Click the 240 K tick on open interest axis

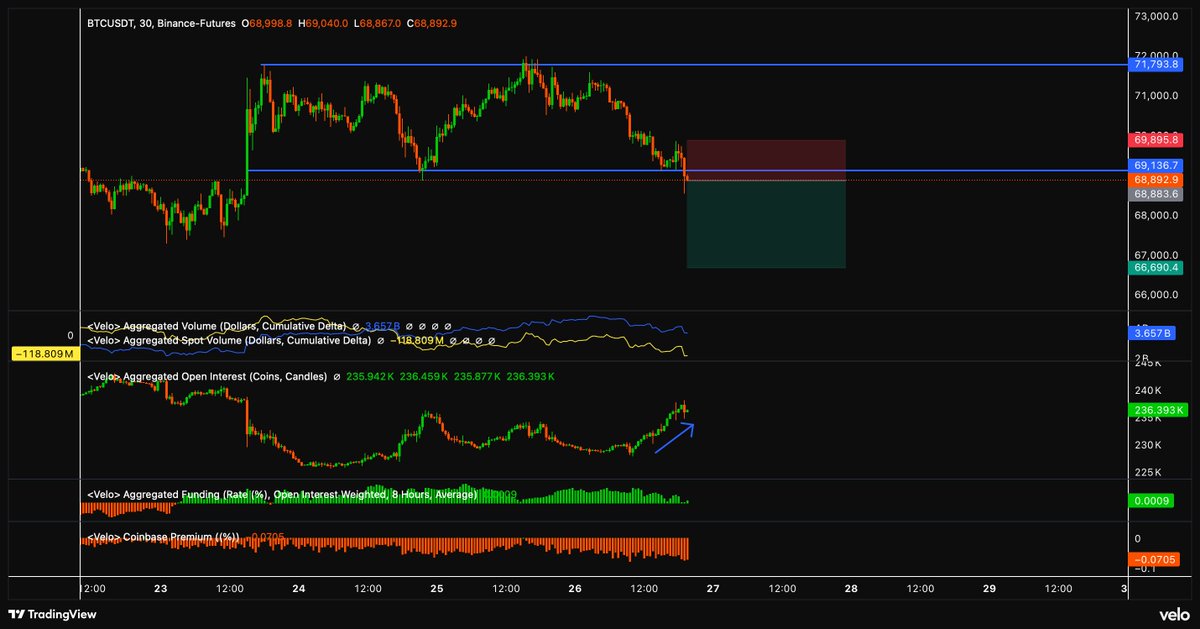pos(1147,391)
